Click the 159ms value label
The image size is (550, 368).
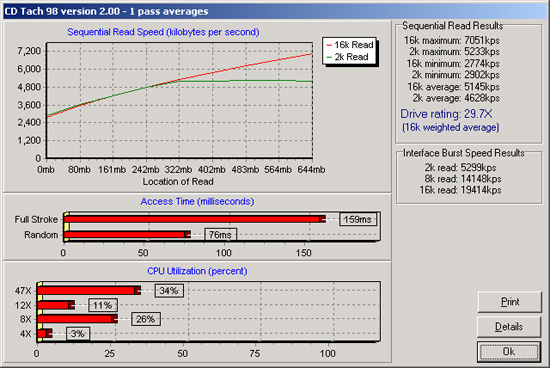(358, 220)
